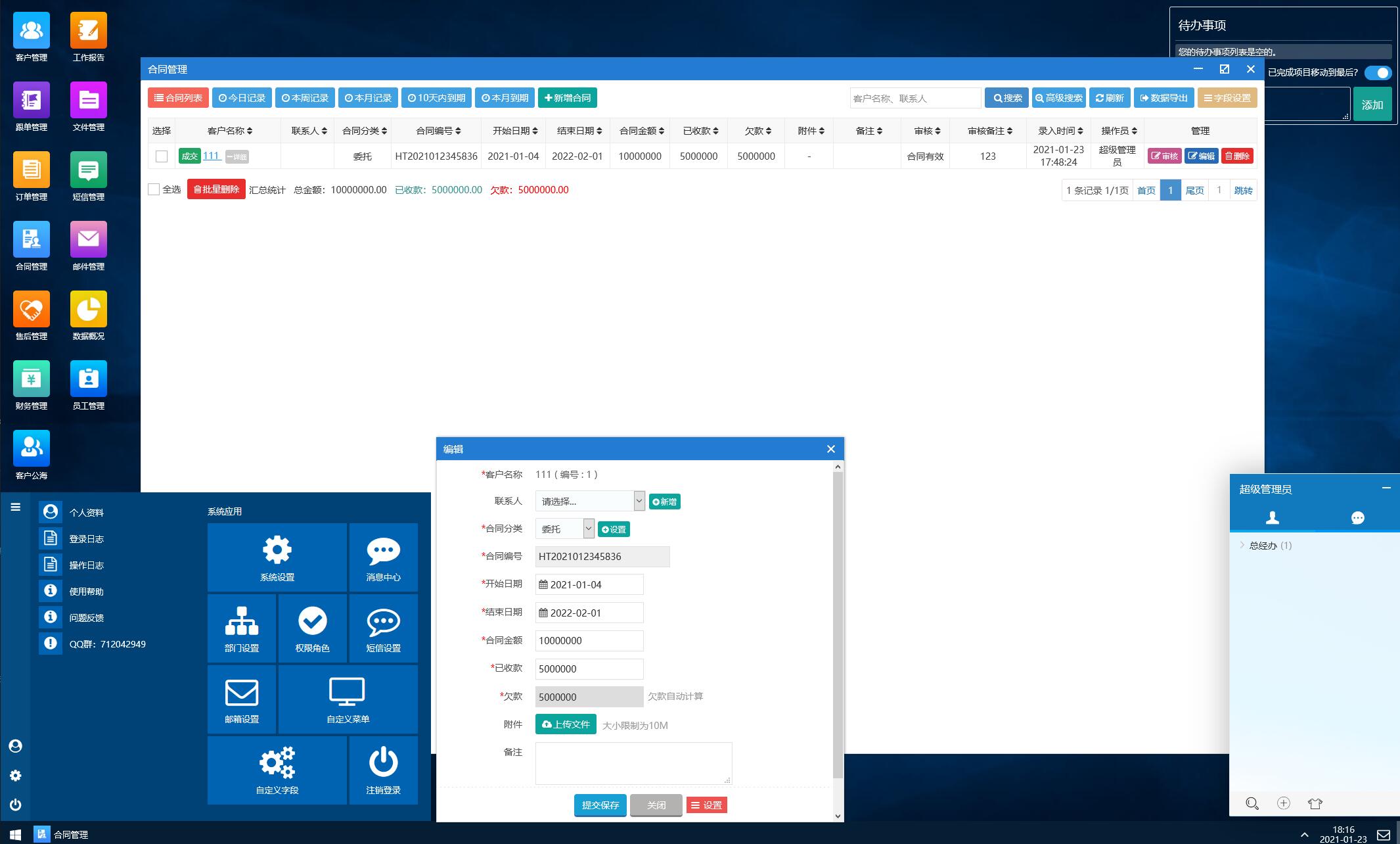Screen dimensions: 1400x844
Task: Open 系统设置 tile in start menu
Action: pyautogui.click(x=277, y=557)
